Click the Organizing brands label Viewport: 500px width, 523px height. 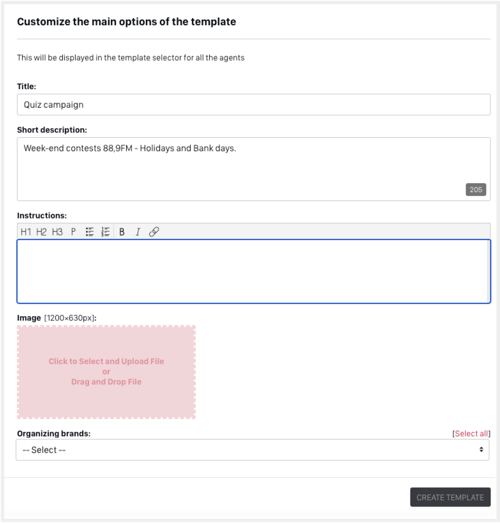(x=54, y=434)
